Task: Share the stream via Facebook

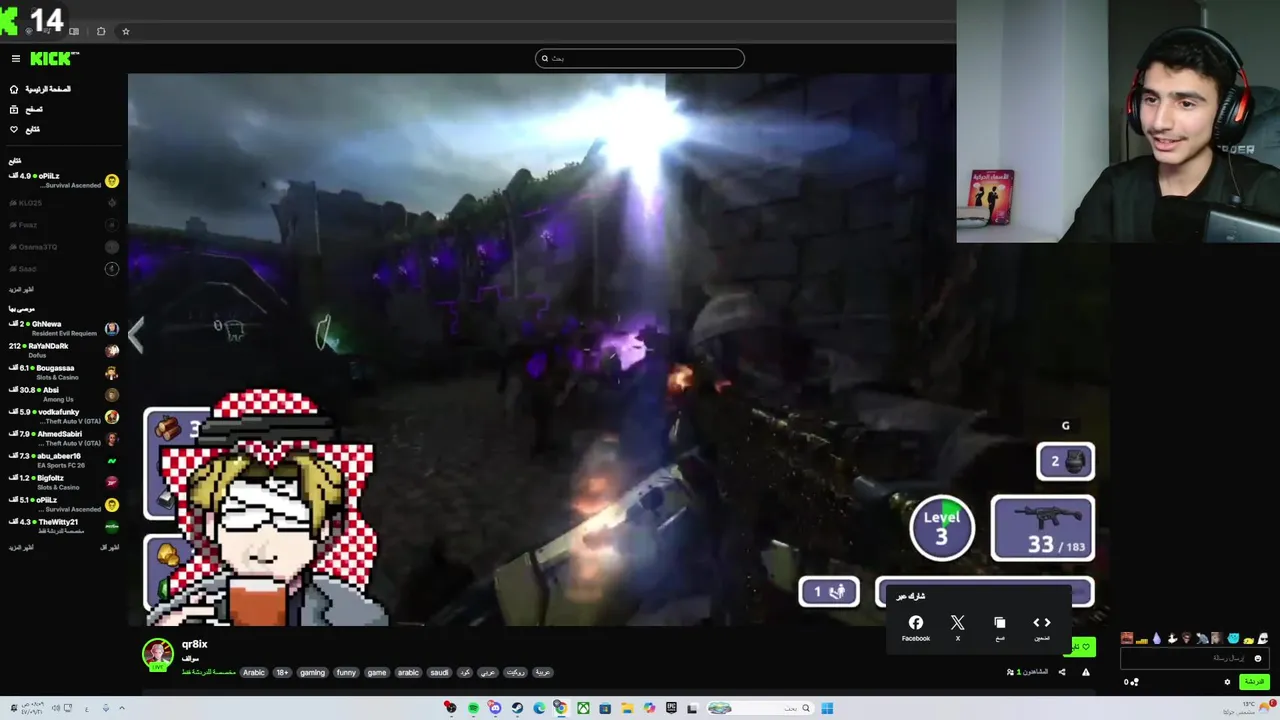Action: 916,628
